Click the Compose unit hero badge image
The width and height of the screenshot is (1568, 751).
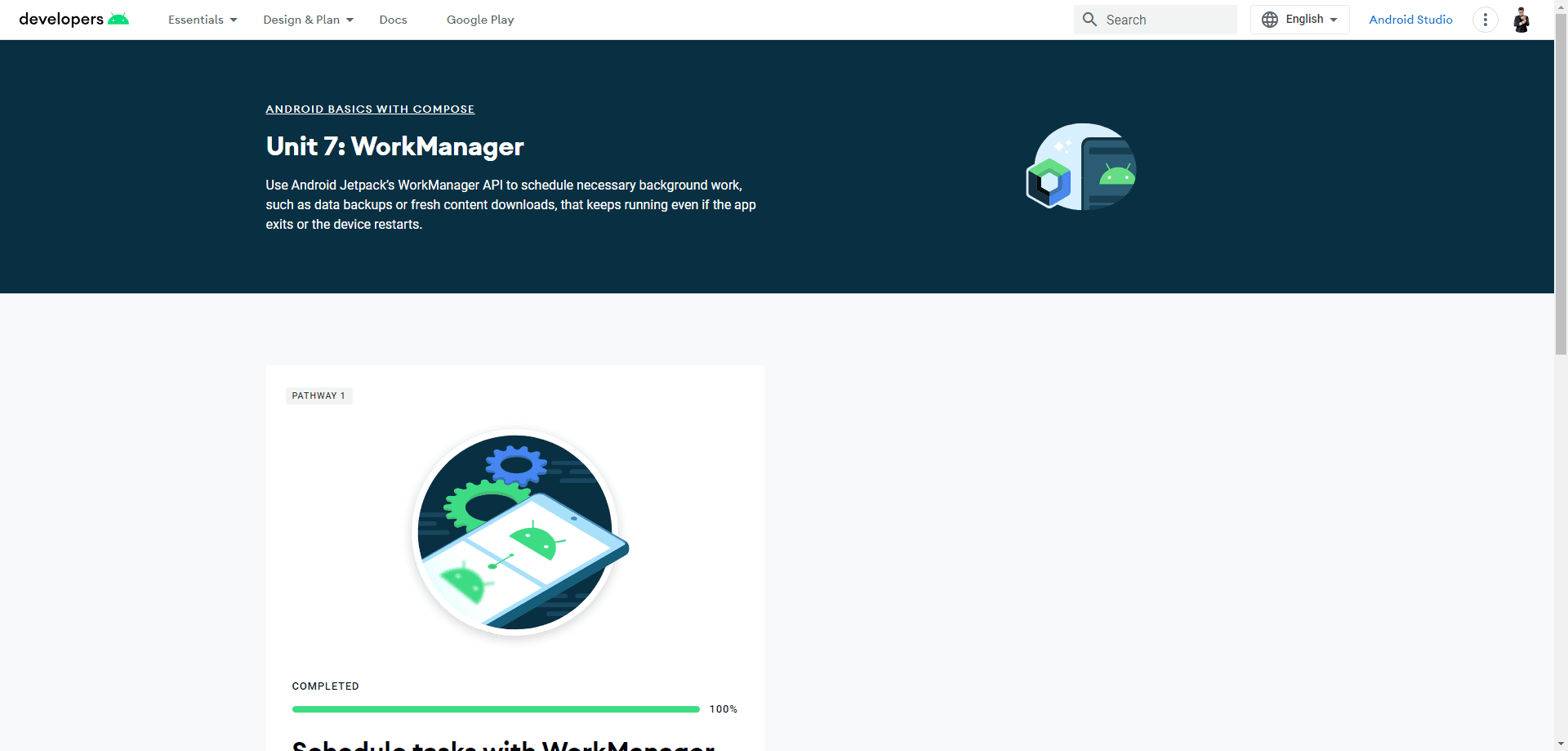[1081, 167]
